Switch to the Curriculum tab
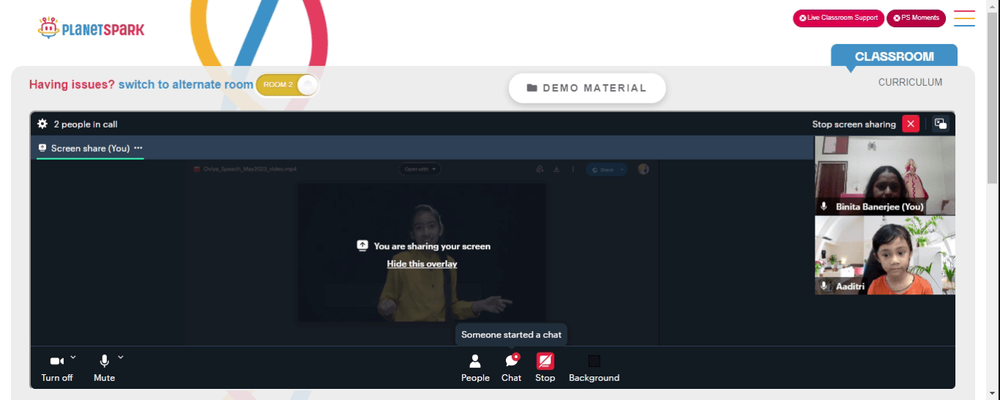 coord(910,82)
